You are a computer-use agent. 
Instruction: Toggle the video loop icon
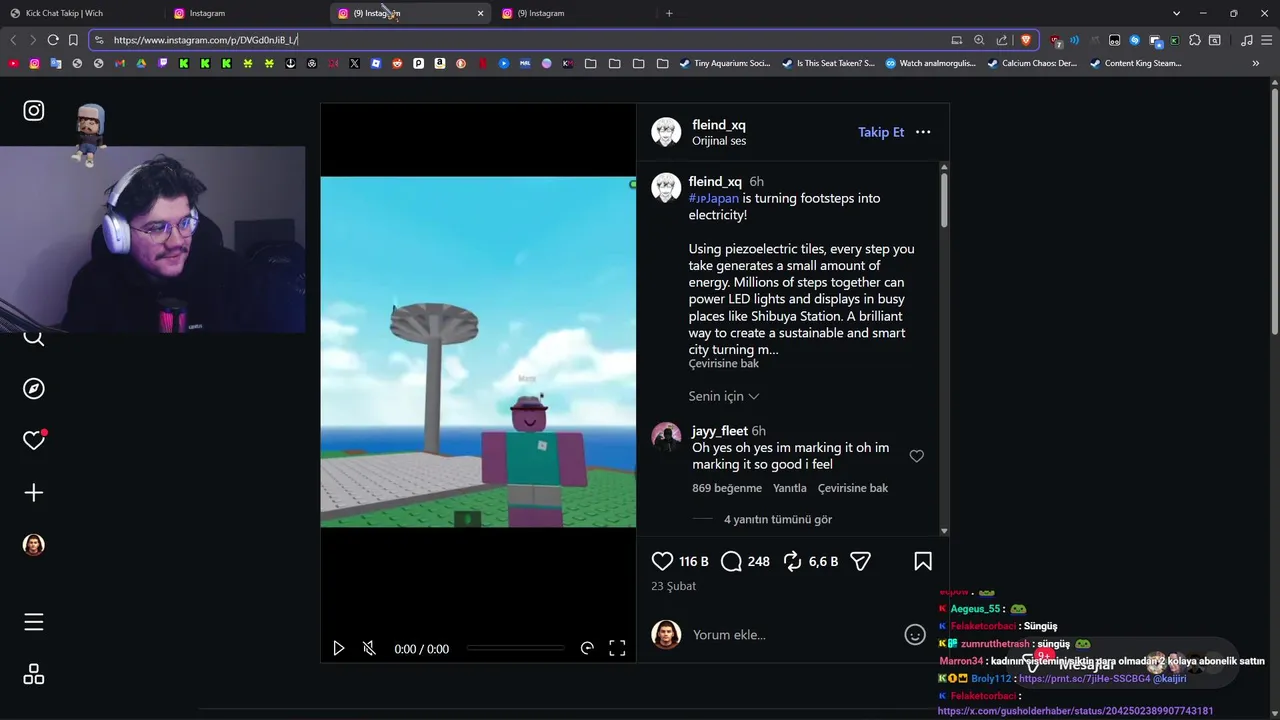(587, 648)
